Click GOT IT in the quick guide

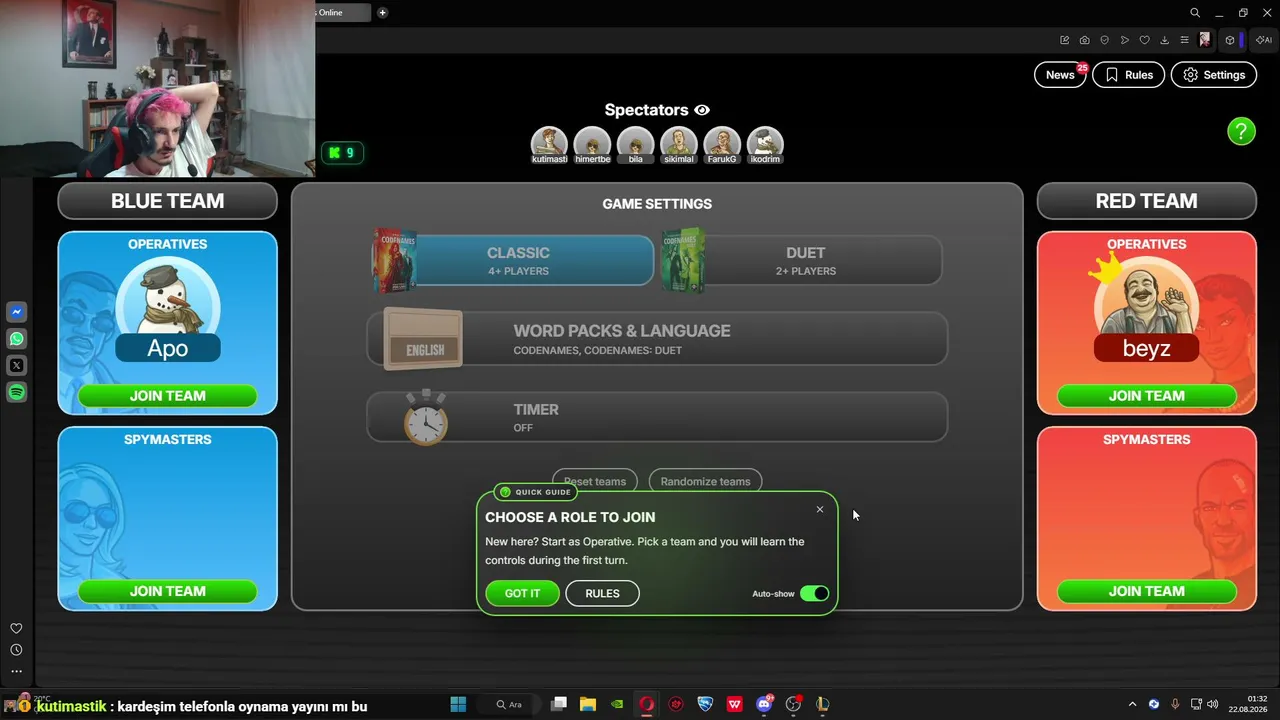(x=522, y=594)
